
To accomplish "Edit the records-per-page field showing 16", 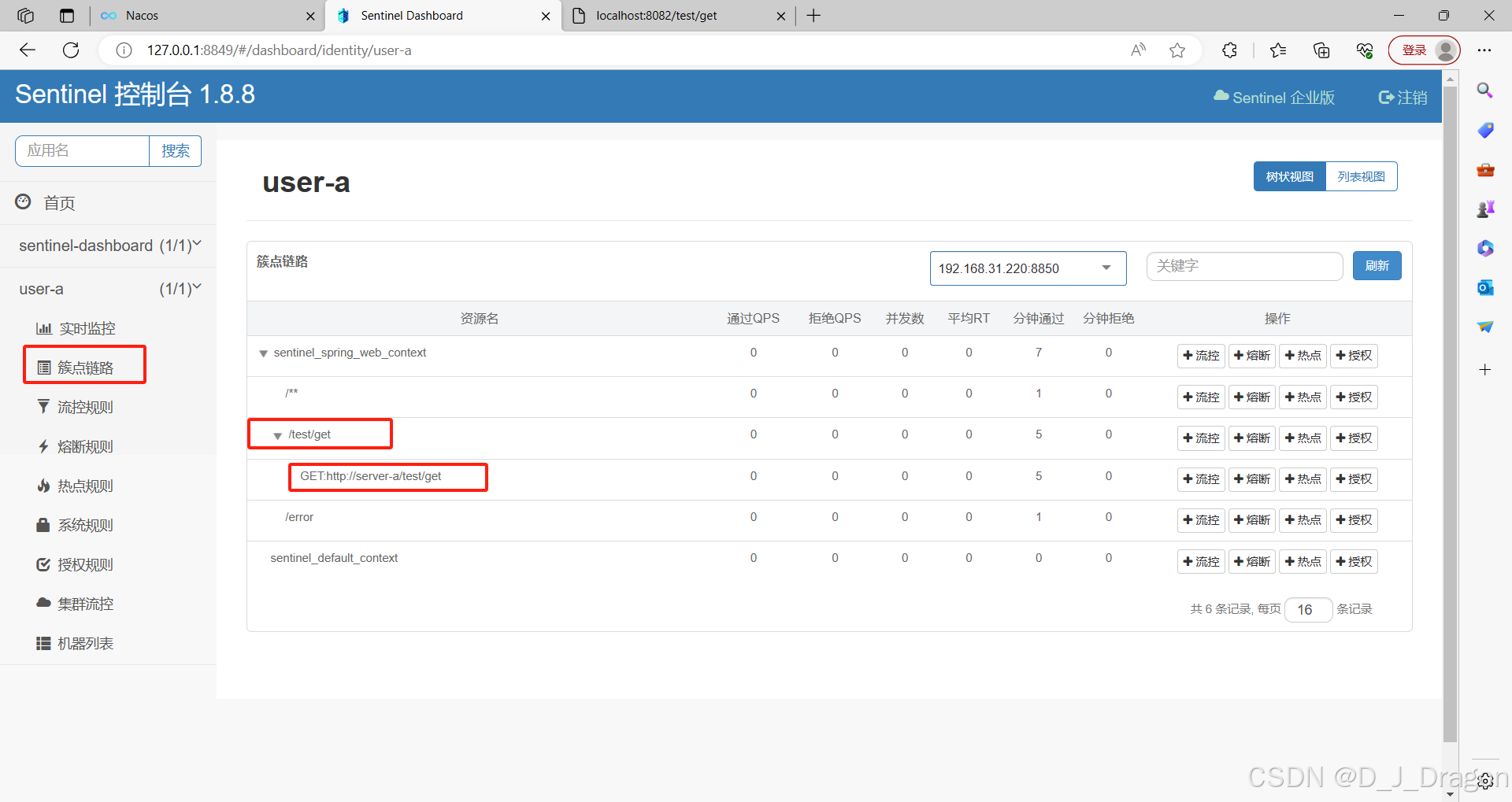I will coord(1308,609).
